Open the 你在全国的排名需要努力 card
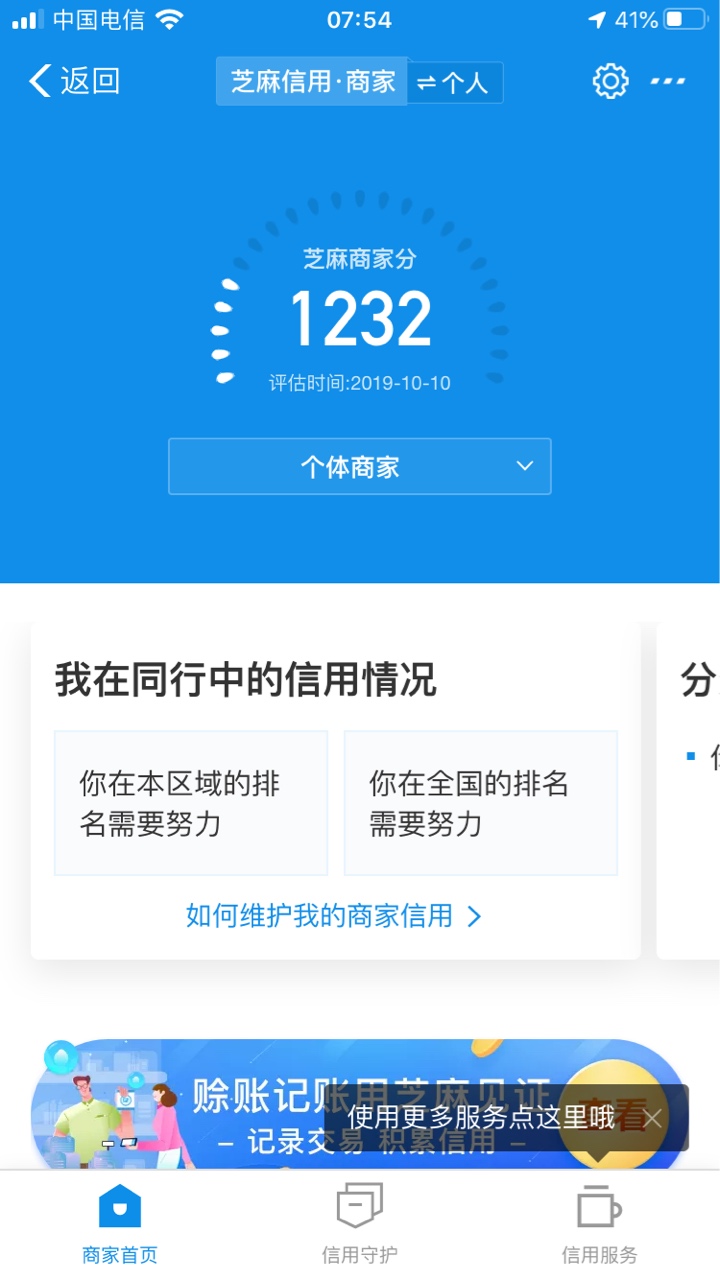The image size is (720, 1280). pos(481,803)
